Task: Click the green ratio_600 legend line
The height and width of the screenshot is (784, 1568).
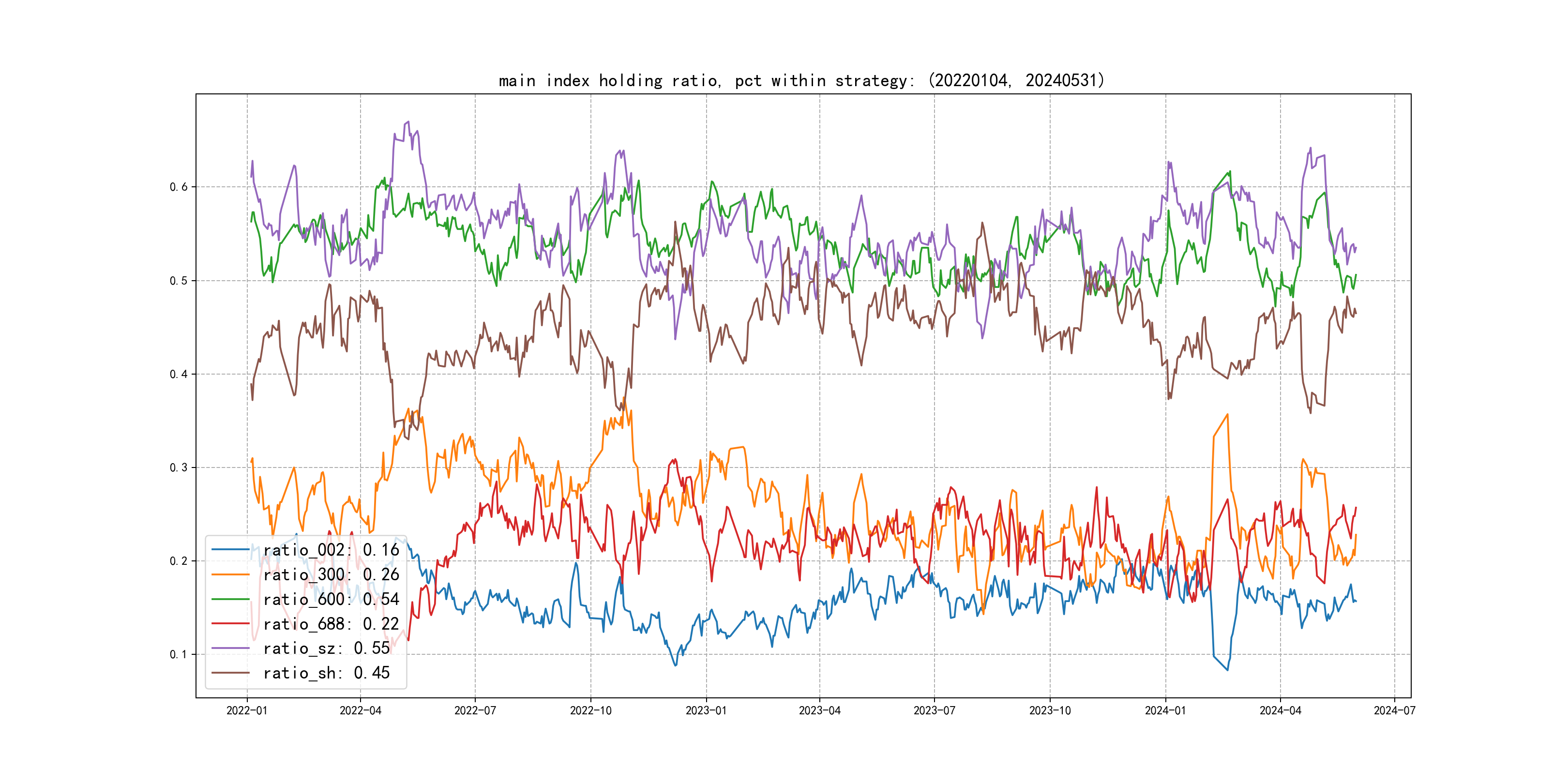Action: (x=230, y=599)
